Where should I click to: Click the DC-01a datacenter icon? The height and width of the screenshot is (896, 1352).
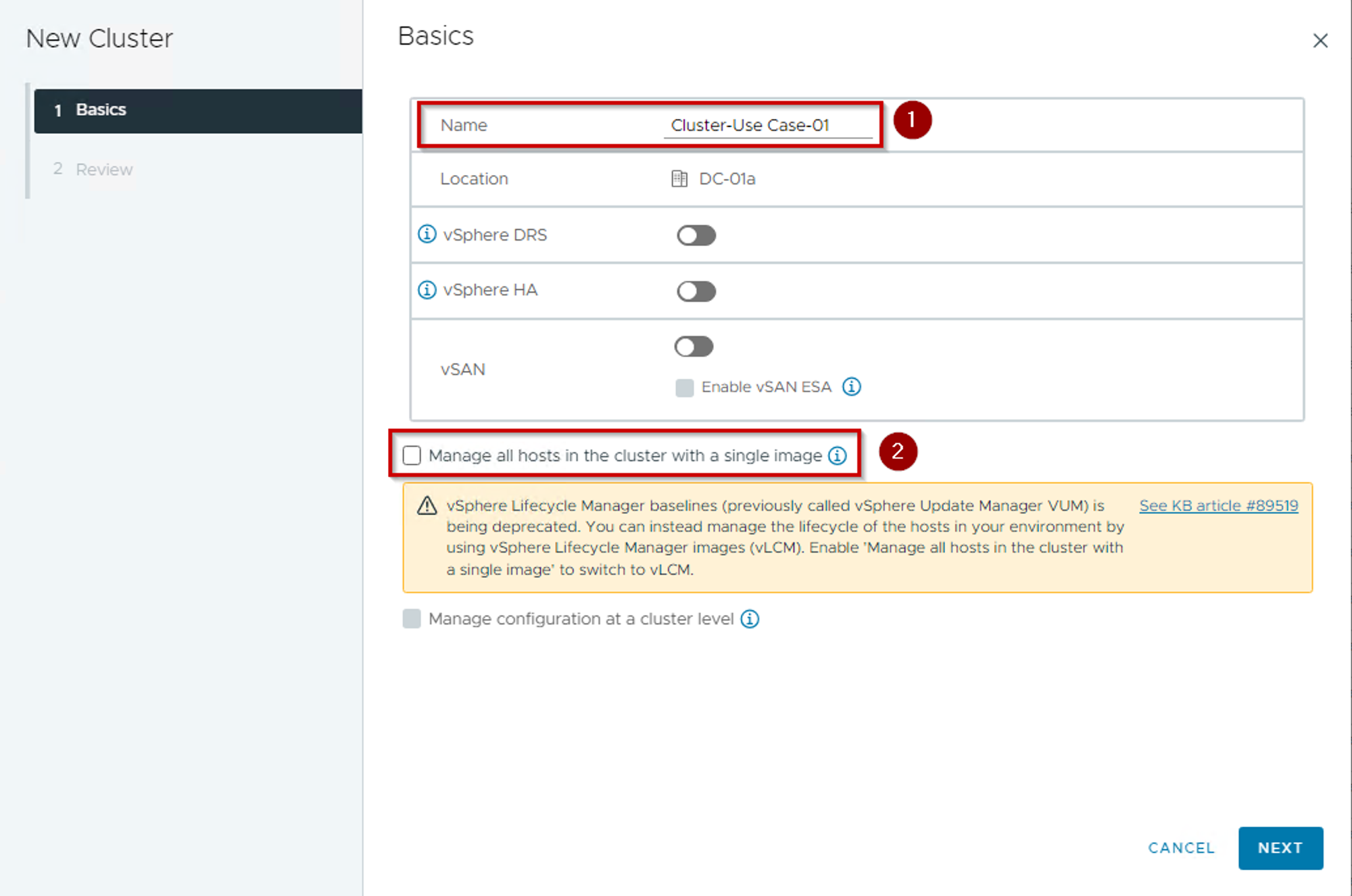pyautogui.click(x=679, y=178)
